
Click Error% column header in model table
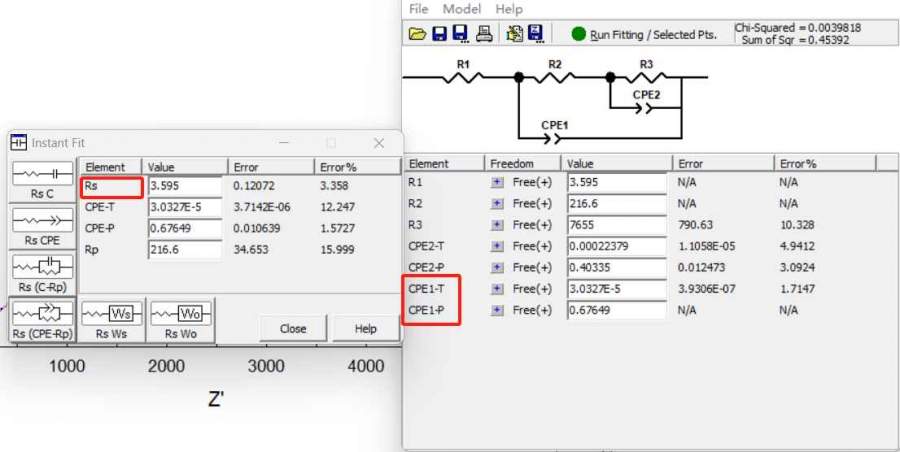pos(824,164)
